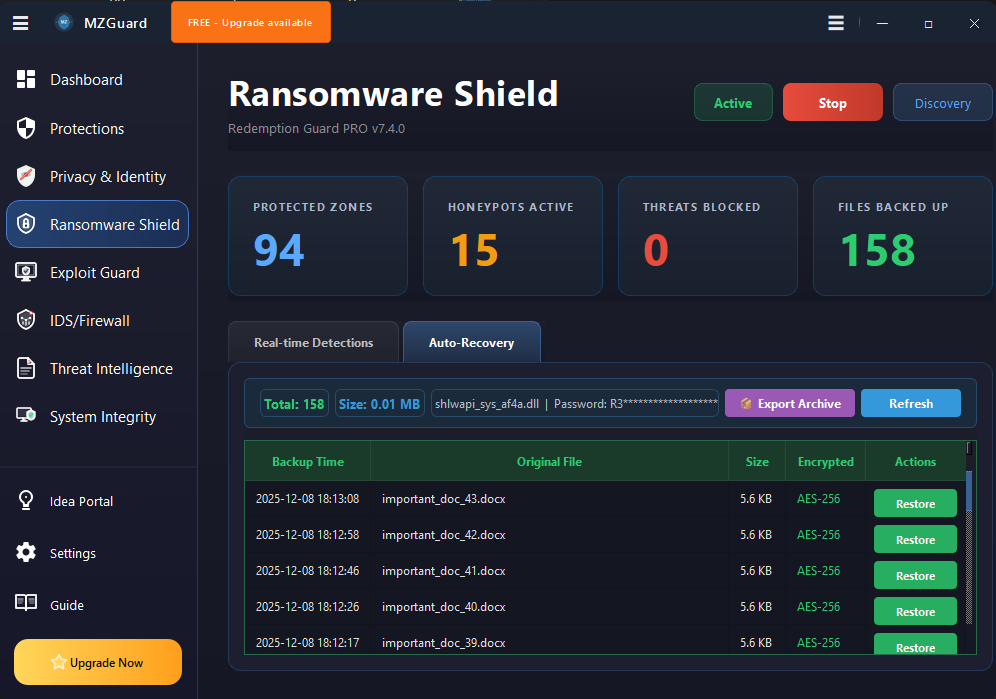Select the Auto-Recovery tab
Image resolution: width=996 pixels, height=699 pixels.
click(x=471, y=343)
